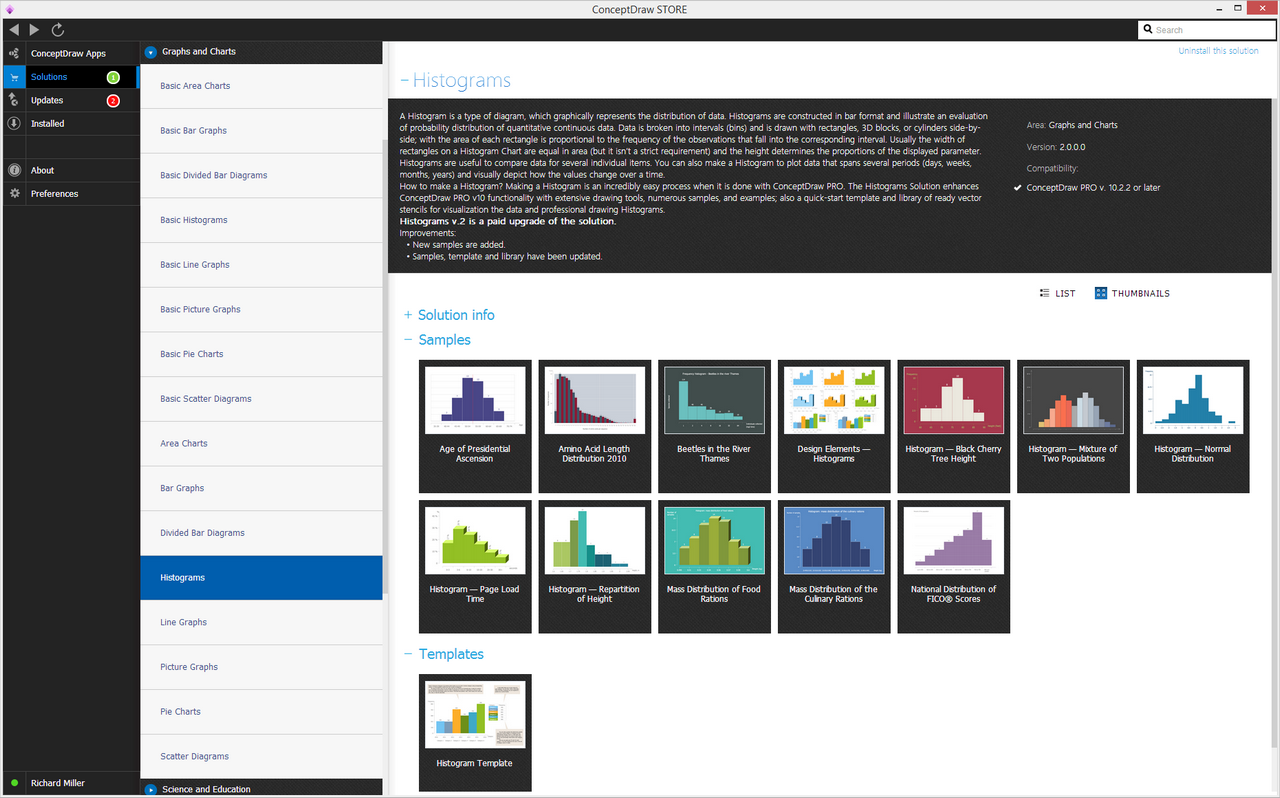Click the green user status indicator
1280x798 pixels.
pyautogui.click(x=14, y=783)
